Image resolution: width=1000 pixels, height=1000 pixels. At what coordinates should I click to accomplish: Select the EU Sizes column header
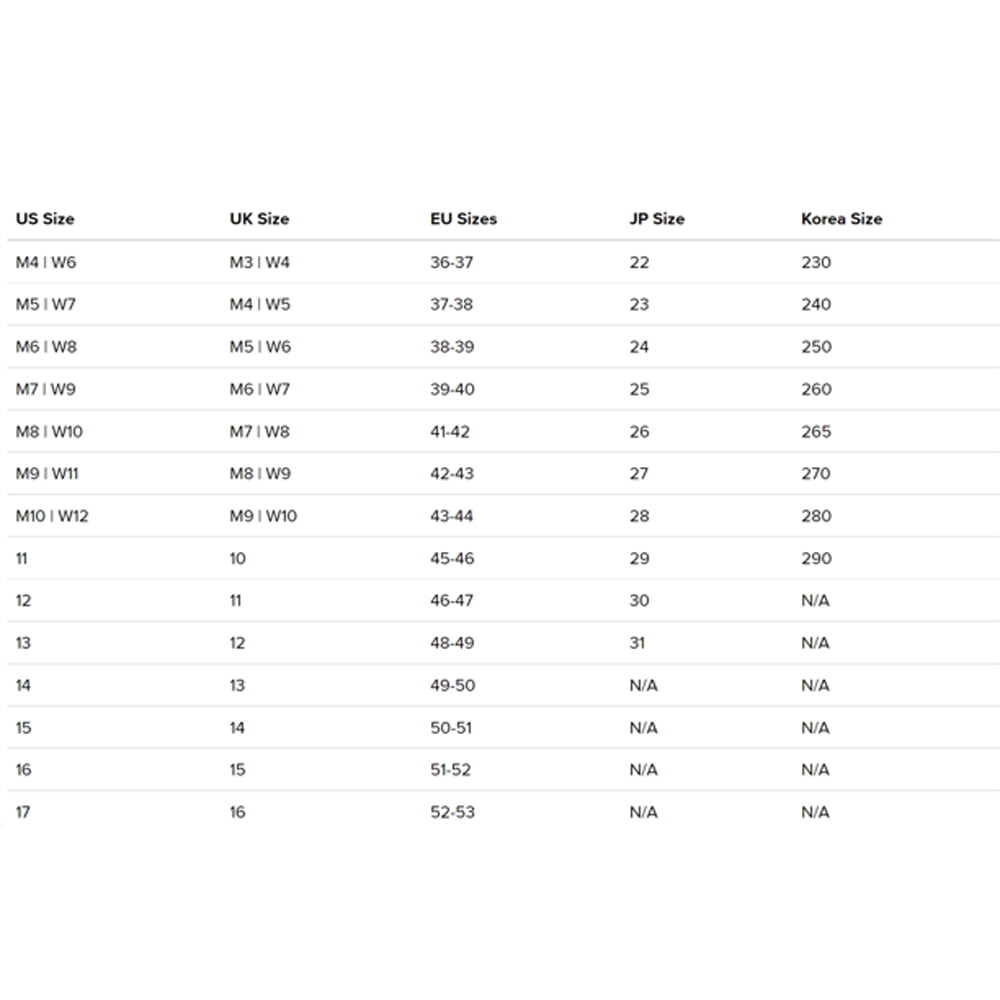coord(463,219)
